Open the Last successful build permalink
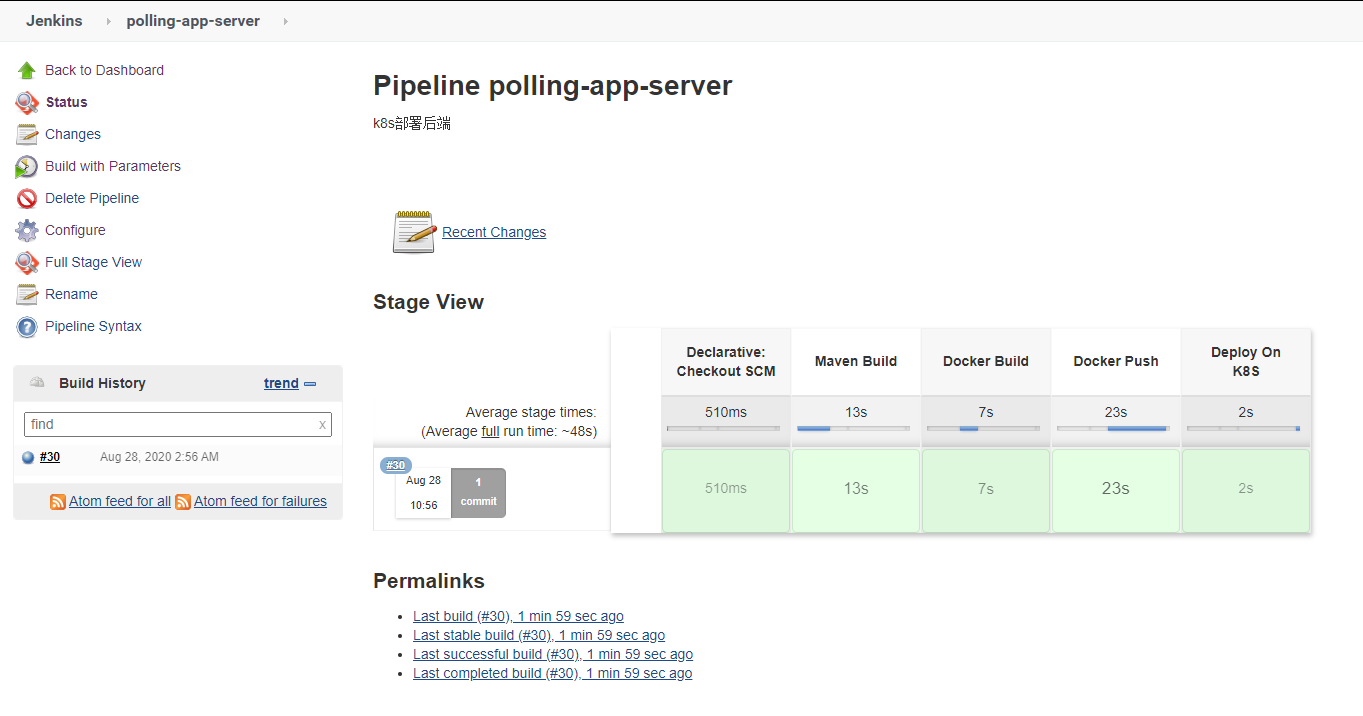This screenshot has height=716, width=1363. point(552,654)
